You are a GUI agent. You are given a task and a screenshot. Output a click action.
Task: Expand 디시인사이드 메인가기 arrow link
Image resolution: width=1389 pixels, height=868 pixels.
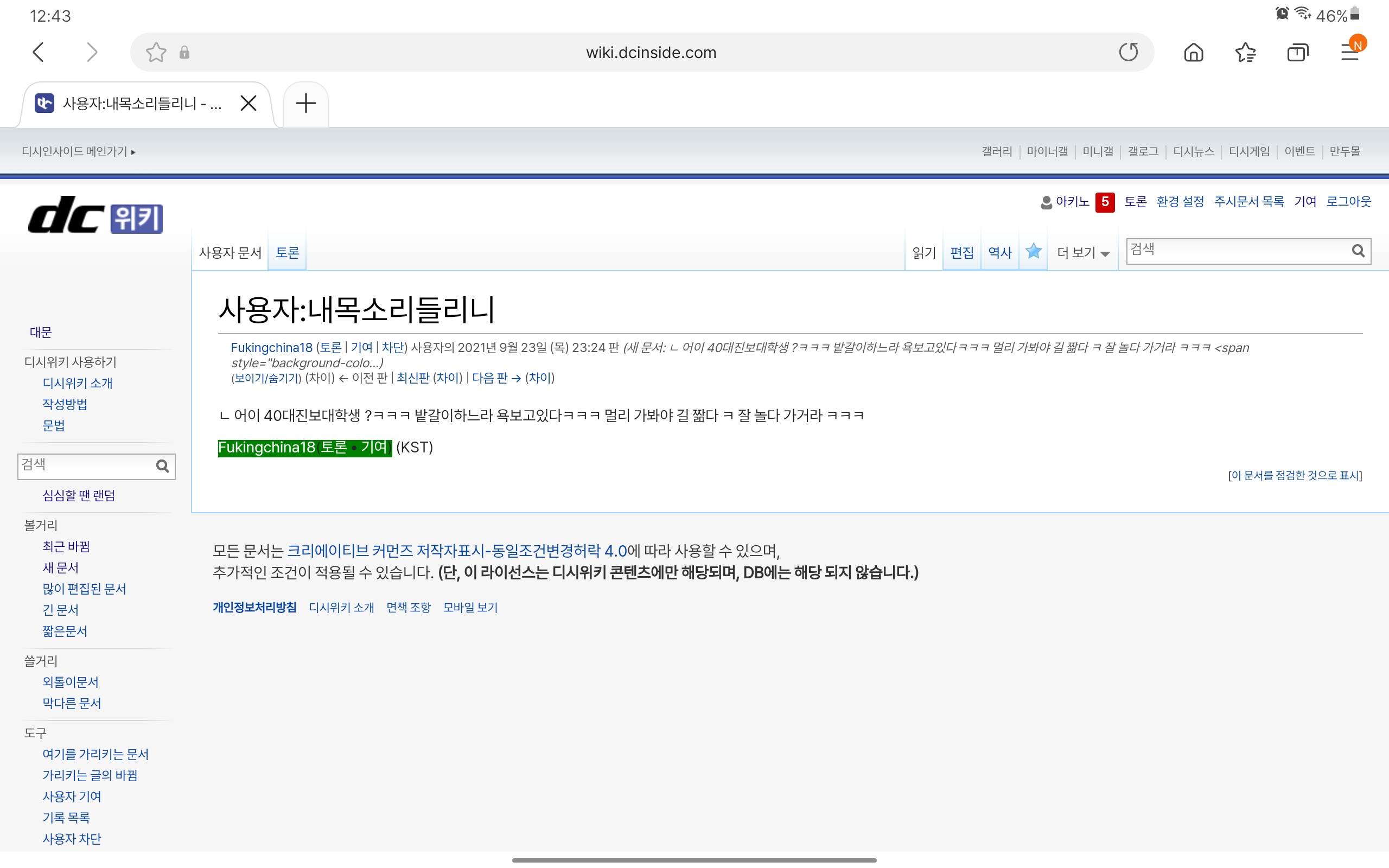[79, 151]
